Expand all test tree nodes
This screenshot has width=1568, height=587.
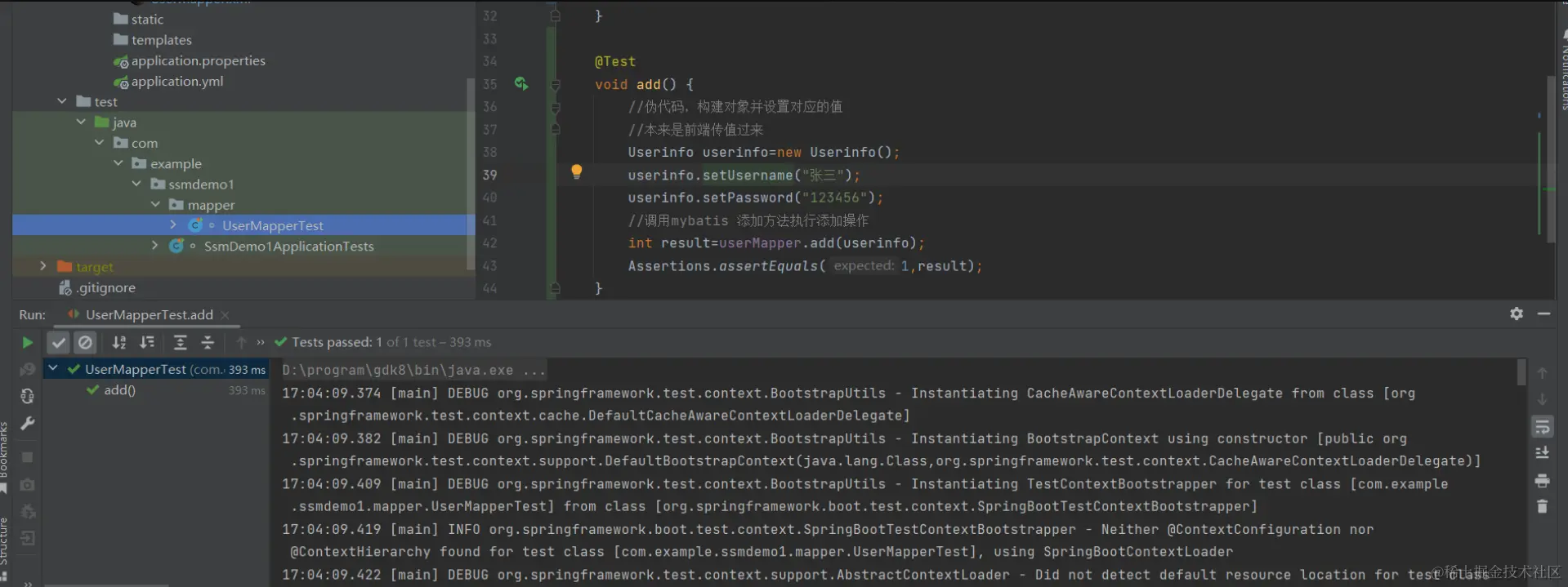[181, 343]
